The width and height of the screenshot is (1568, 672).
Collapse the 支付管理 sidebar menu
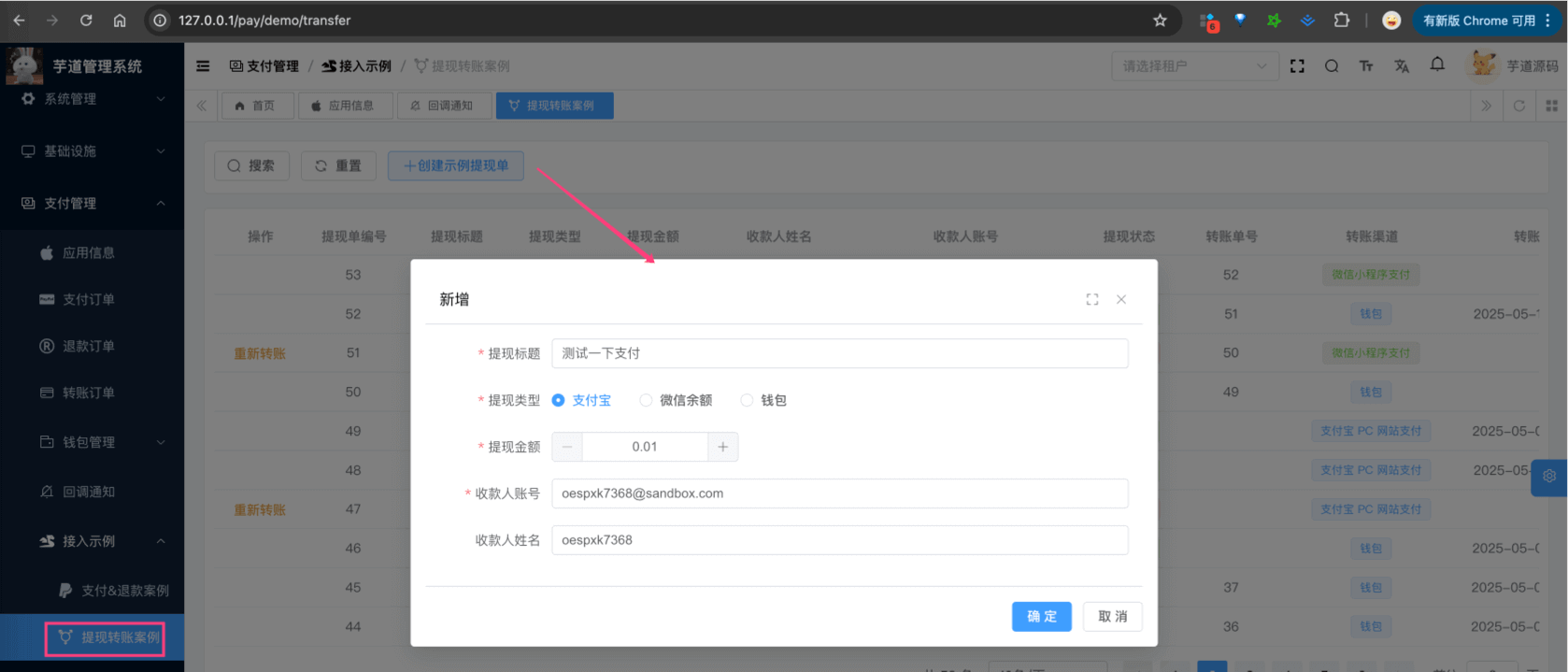92,203
